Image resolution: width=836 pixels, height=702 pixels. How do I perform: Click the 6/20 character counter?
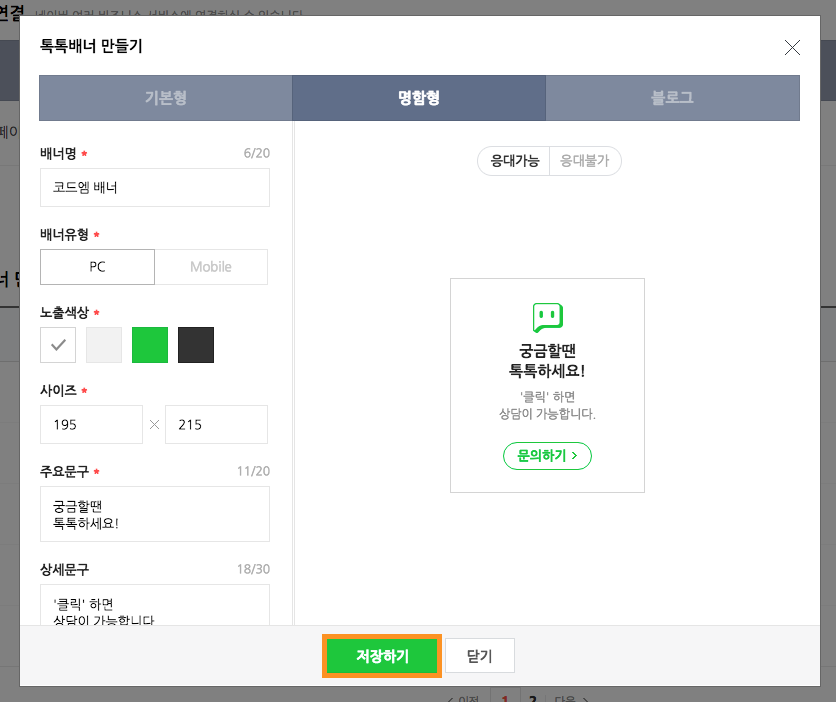(256, 154)
